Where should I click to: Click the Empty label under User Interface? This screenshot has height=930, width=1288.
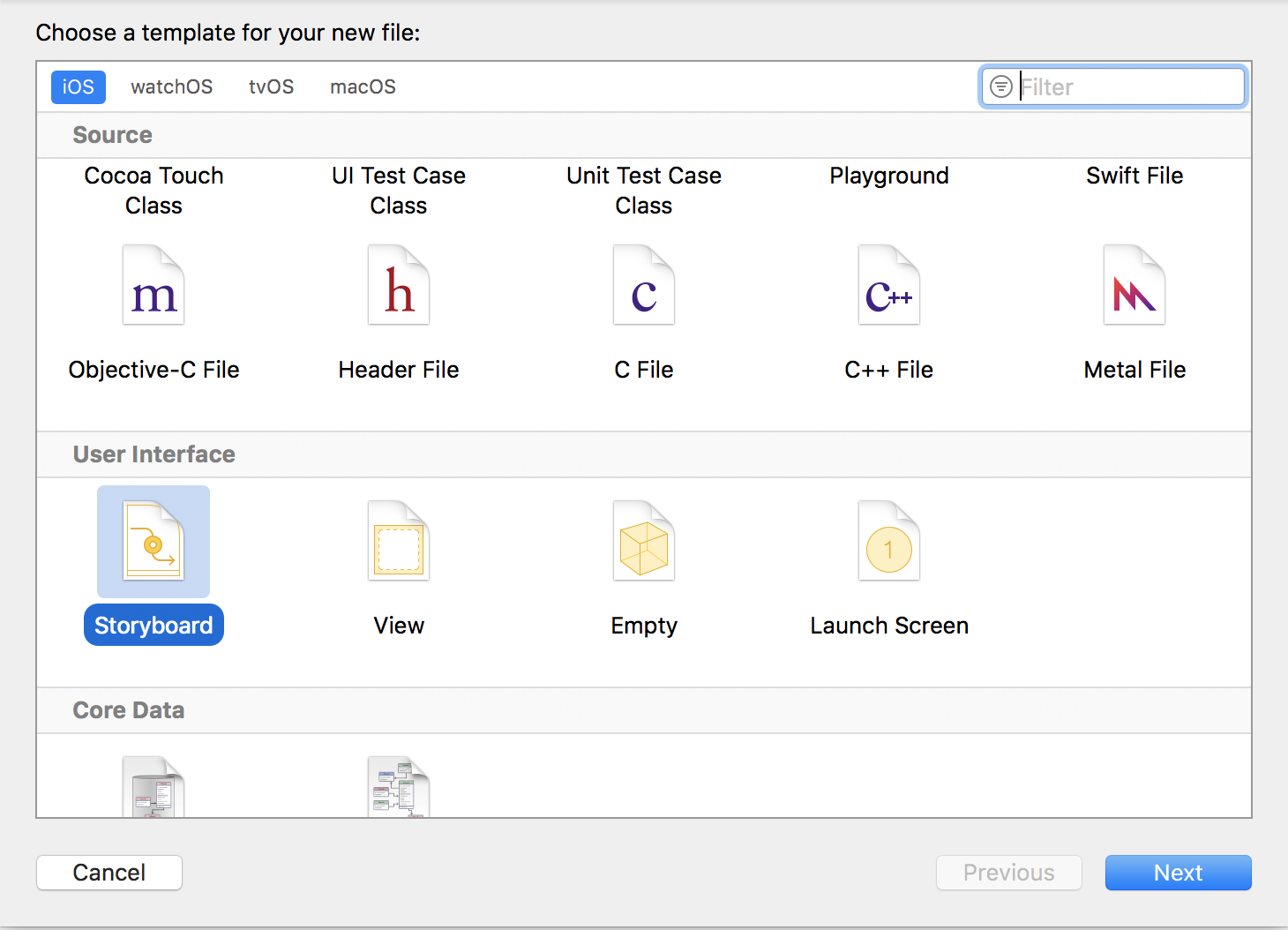point(644,626)
